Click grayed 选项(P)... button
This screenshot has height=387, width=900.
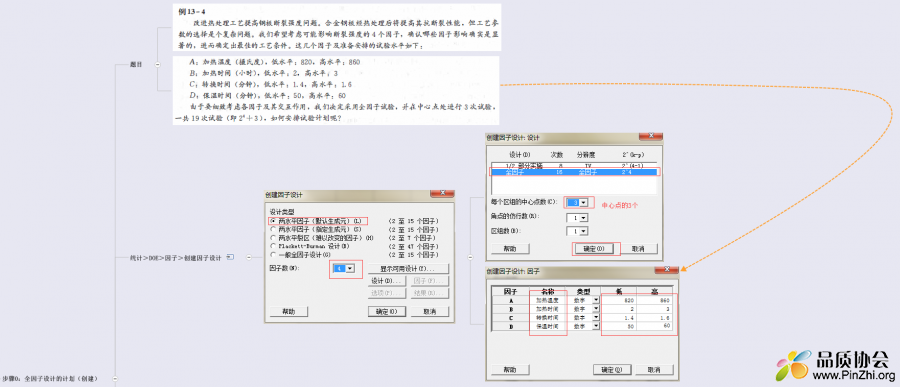click(x=387, y=293)
